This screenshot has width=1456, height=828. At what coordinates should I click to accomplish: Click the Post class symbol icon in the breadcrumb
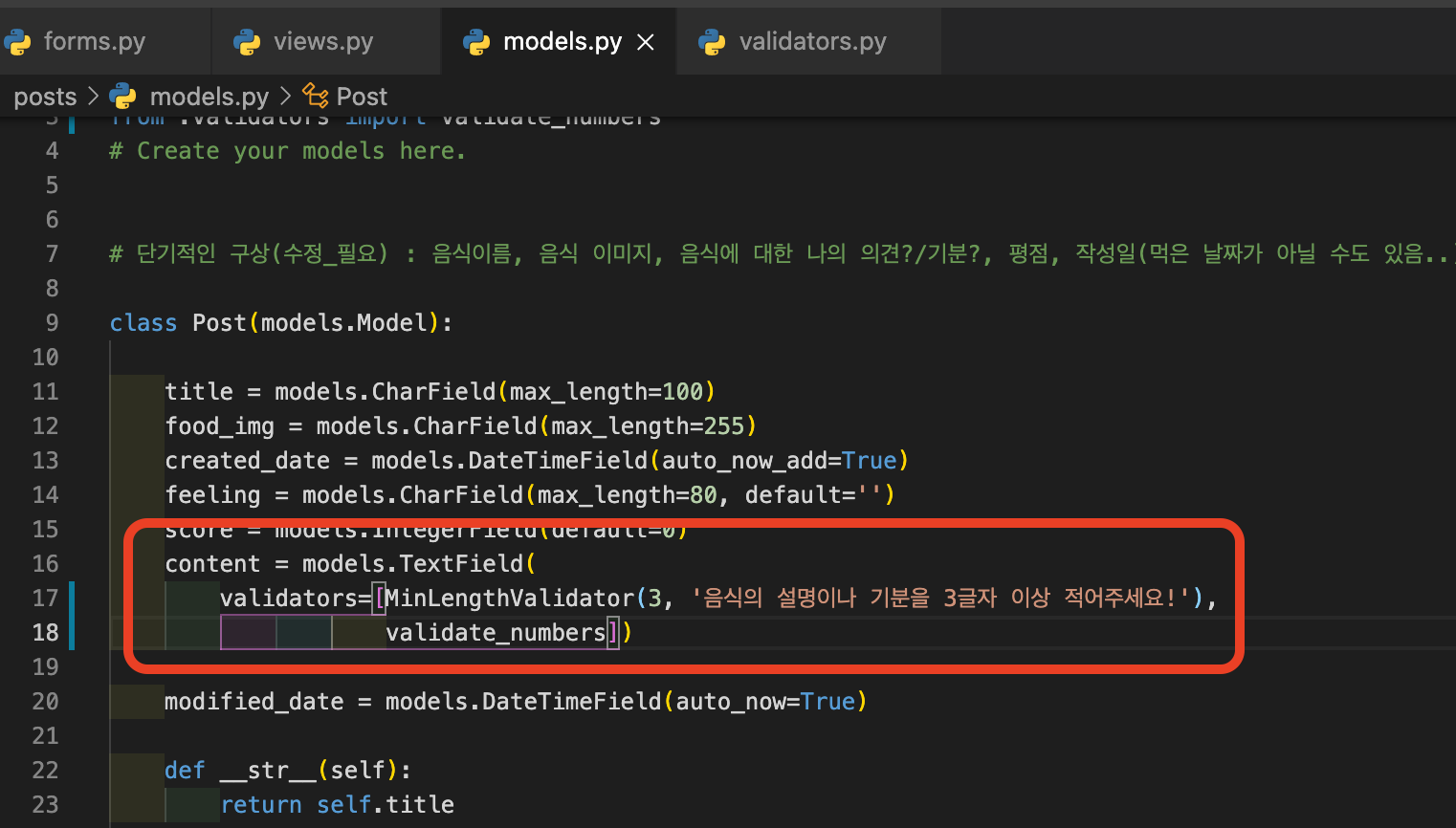(316, 96)
